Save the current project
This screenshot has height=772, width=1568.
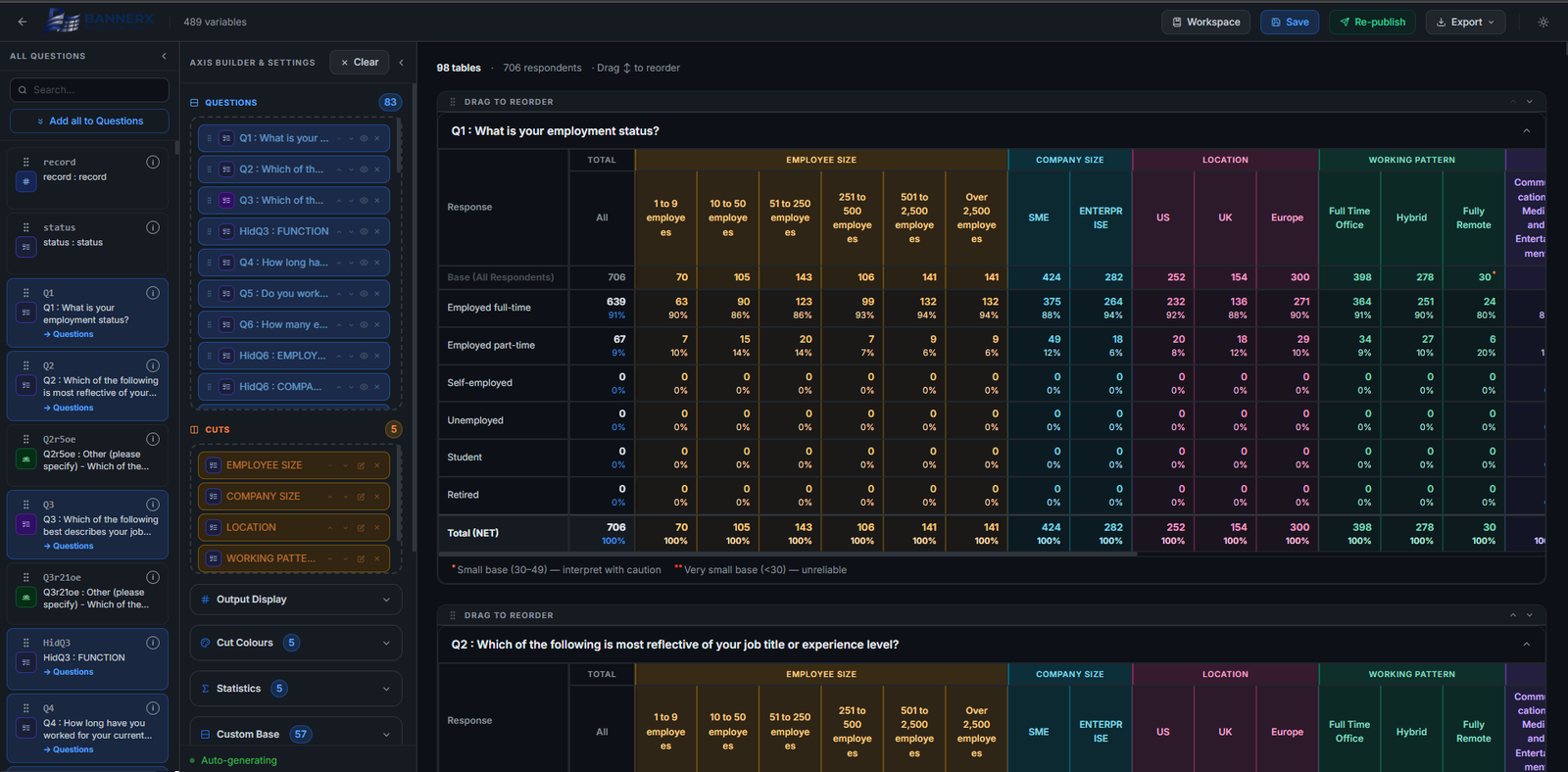coord(1290,22)
